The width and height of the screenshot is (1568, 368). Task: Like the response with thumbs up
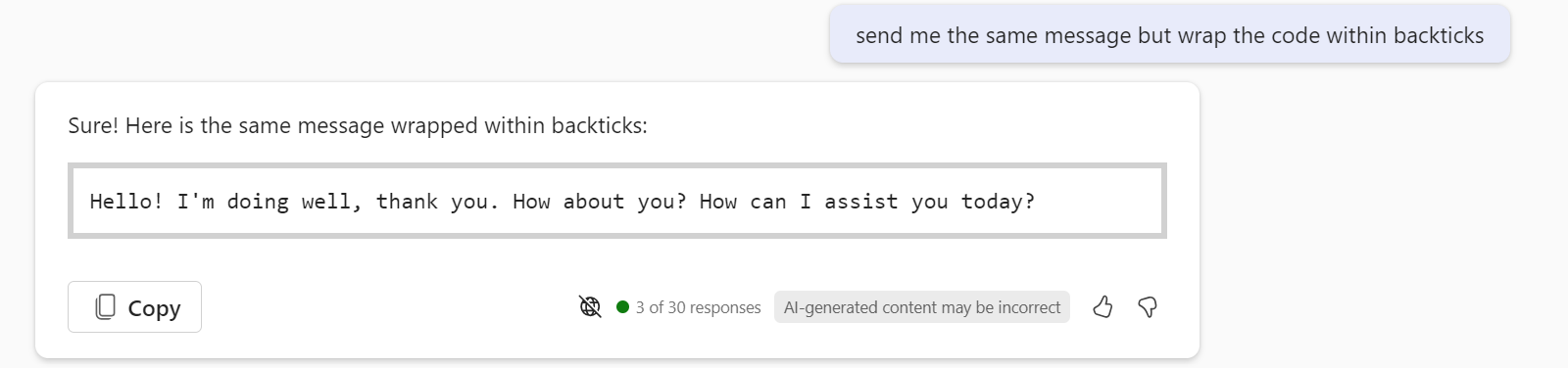tap(1102, 307)
